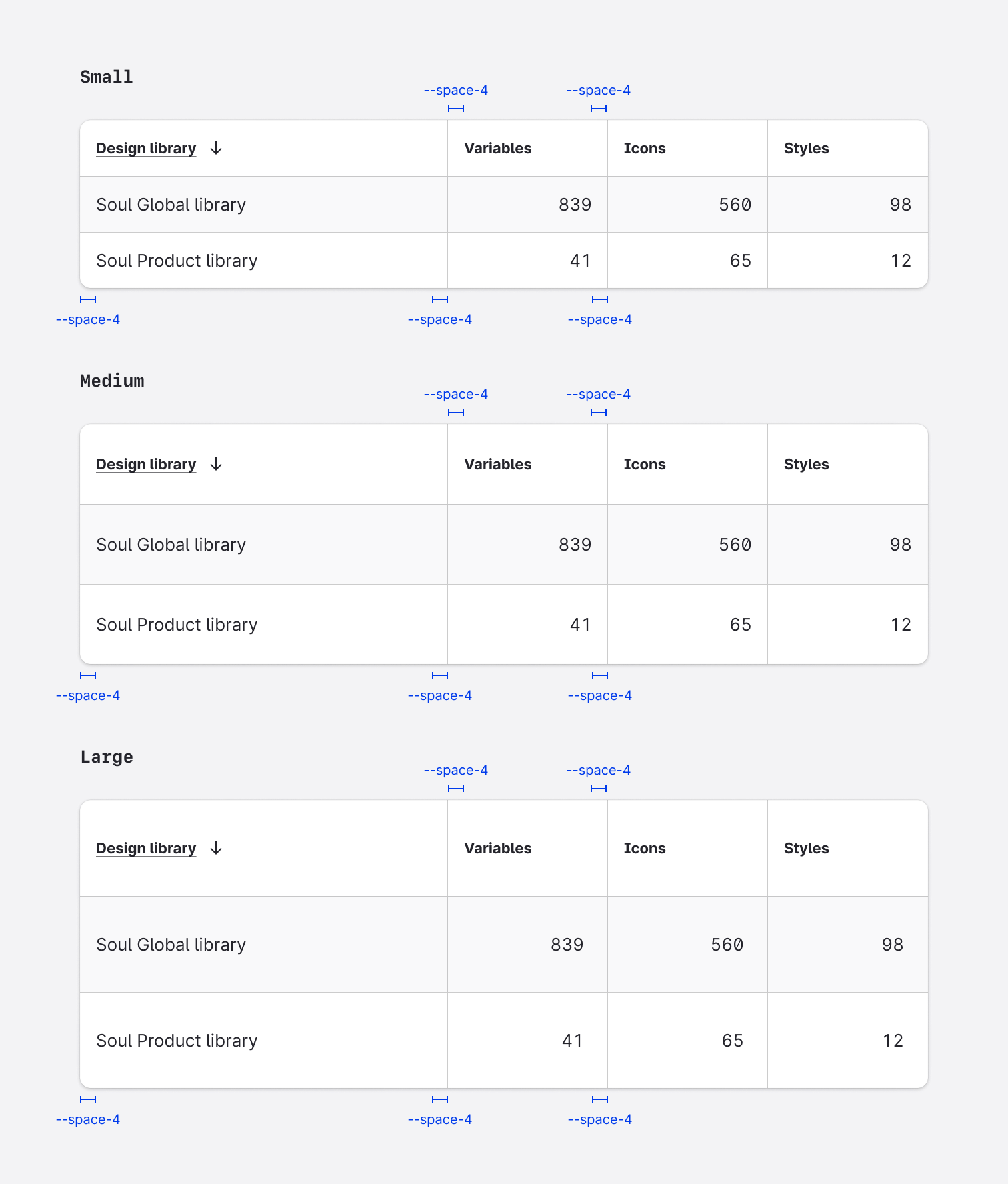
Task: Select the Styles column header in Small table
Action: pos(806,149)
